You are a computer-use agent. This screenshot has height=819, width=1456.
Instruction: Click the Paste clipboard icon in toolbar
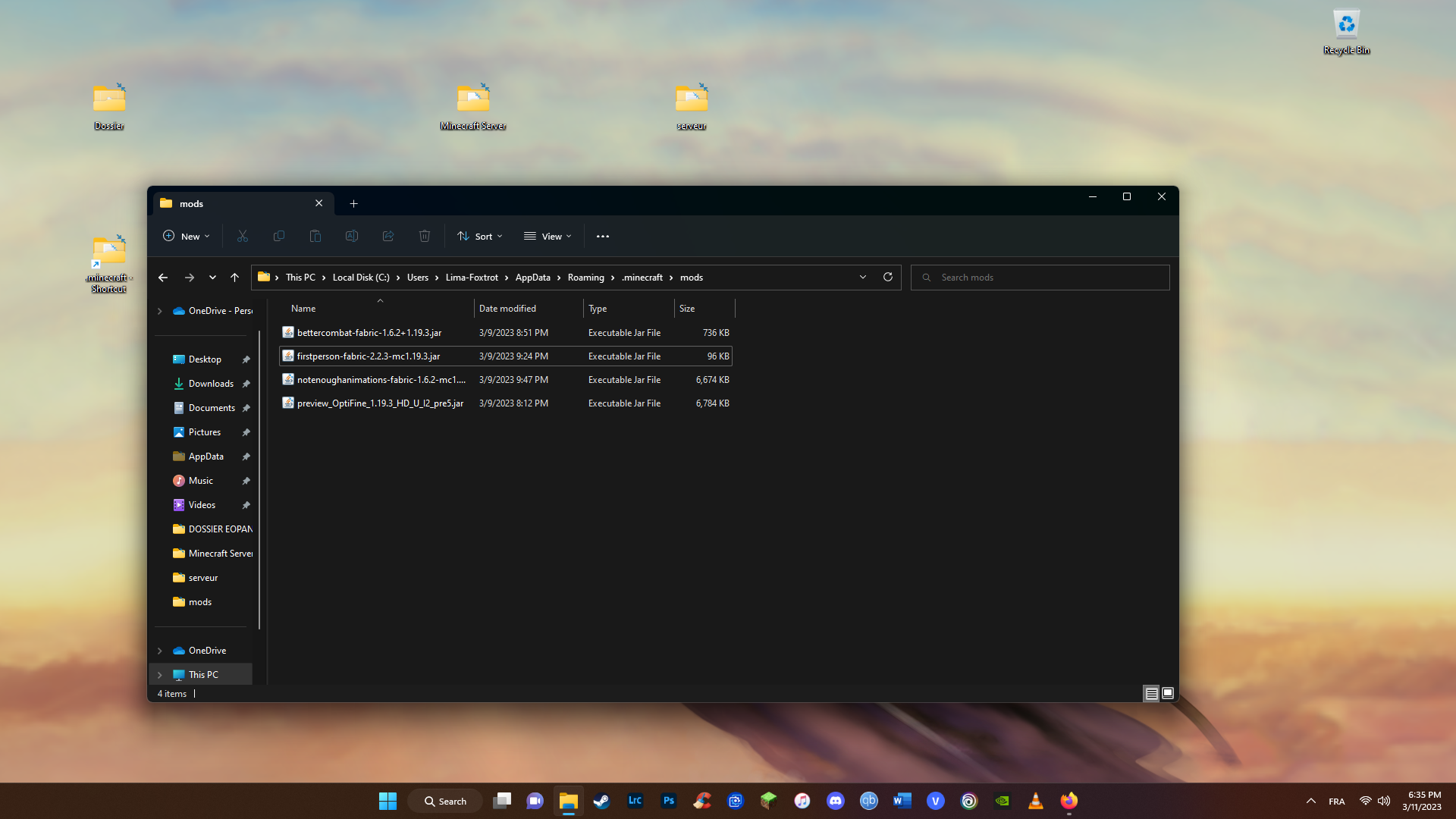coord(315,236)
